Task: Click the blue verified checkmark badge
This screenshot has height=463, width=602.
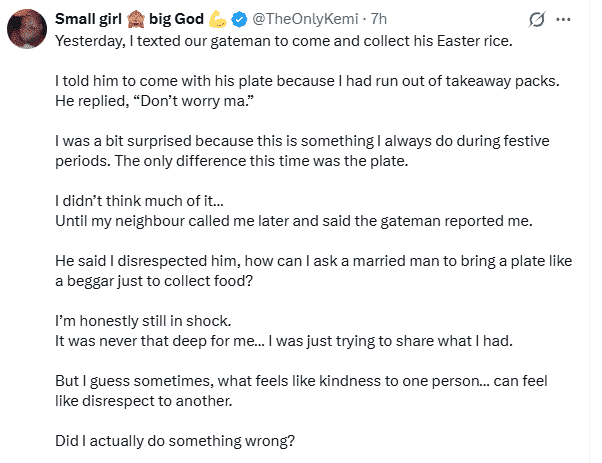Action: tap(242, 19)
